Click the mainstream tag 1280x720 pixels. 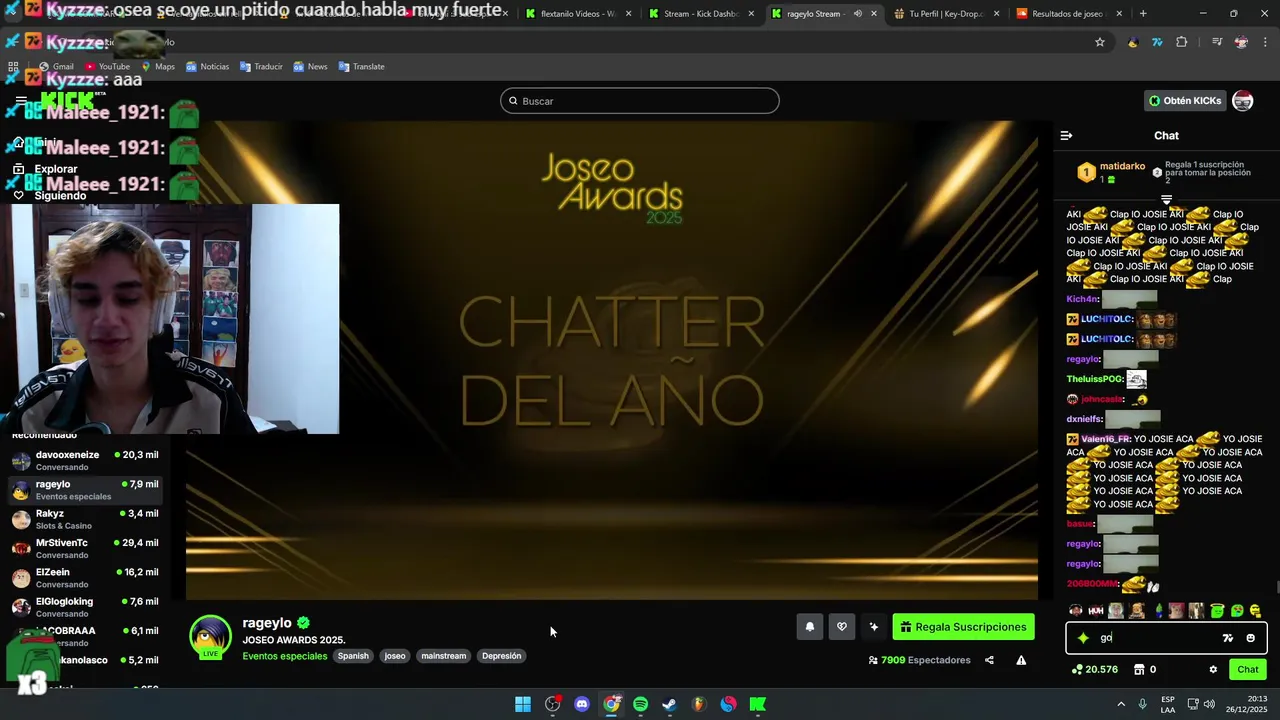(444, 656)
